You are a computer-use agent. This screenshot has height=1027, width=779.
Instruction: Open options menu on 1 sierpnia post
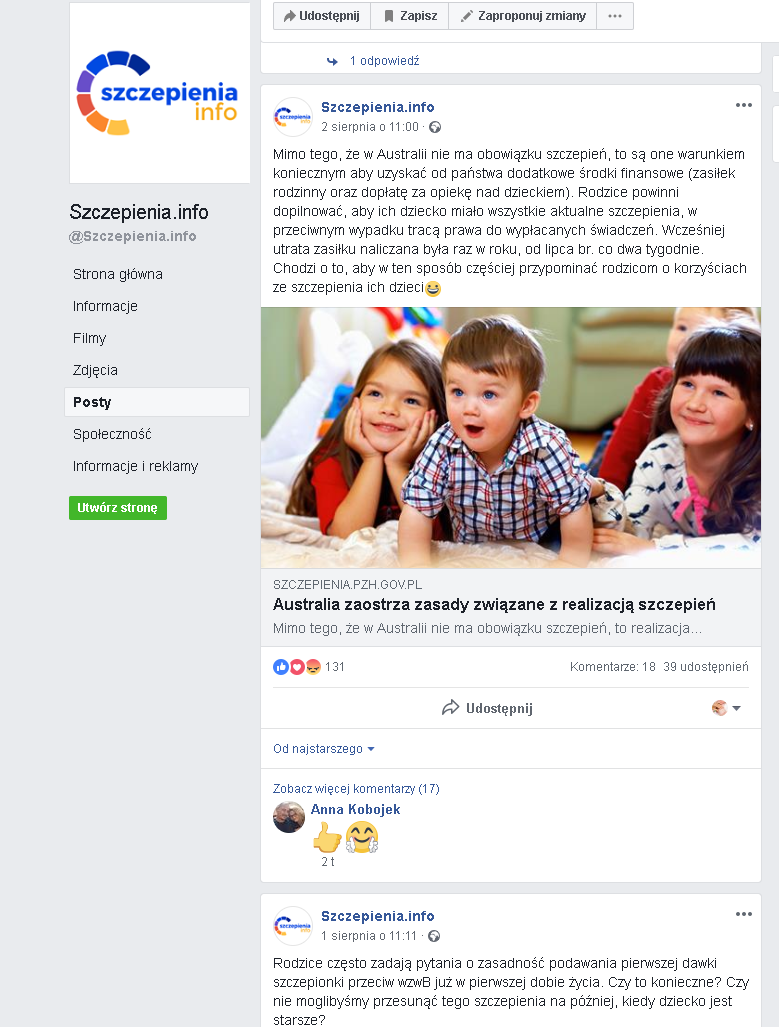[x=743, y=914]
